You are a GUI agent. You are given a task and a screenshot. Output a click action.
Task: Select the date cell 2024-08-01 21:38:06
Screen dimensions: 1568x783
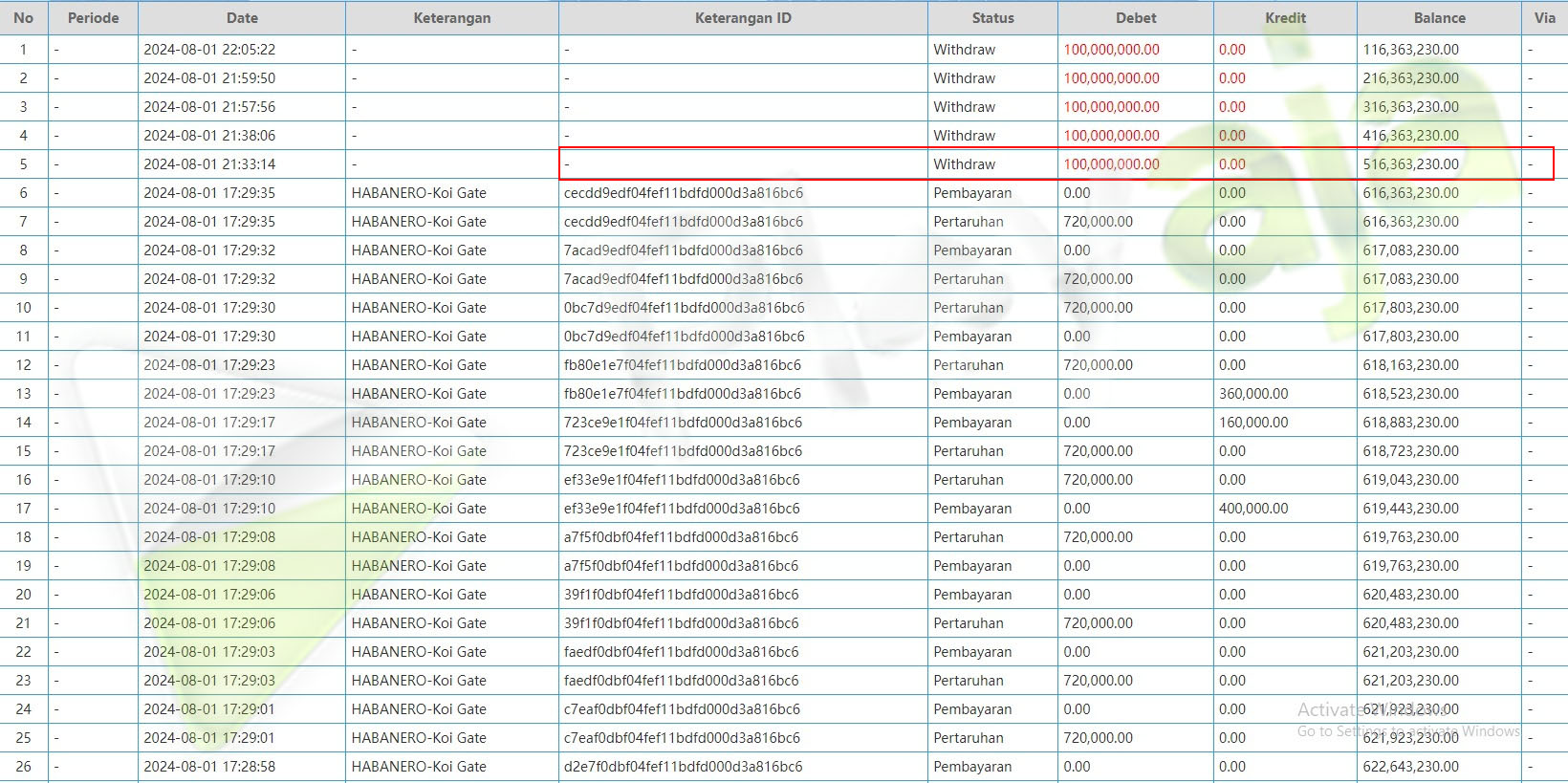coord(209,136)
